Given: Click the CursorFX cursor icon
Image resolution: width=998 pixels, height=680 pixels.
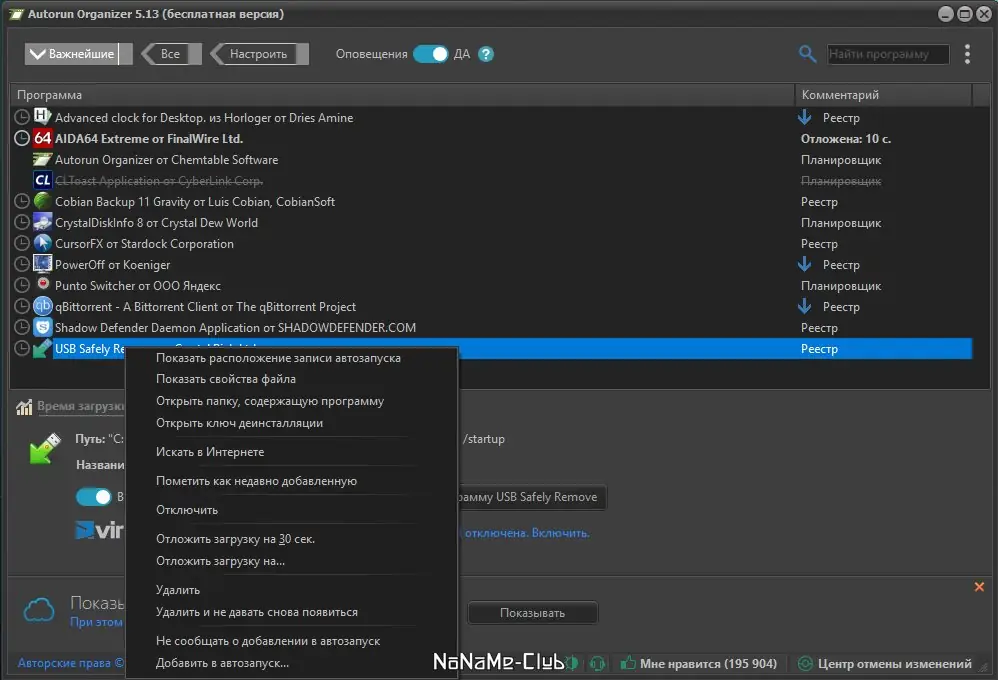Looking at the screenshot, I should point(43,243).
